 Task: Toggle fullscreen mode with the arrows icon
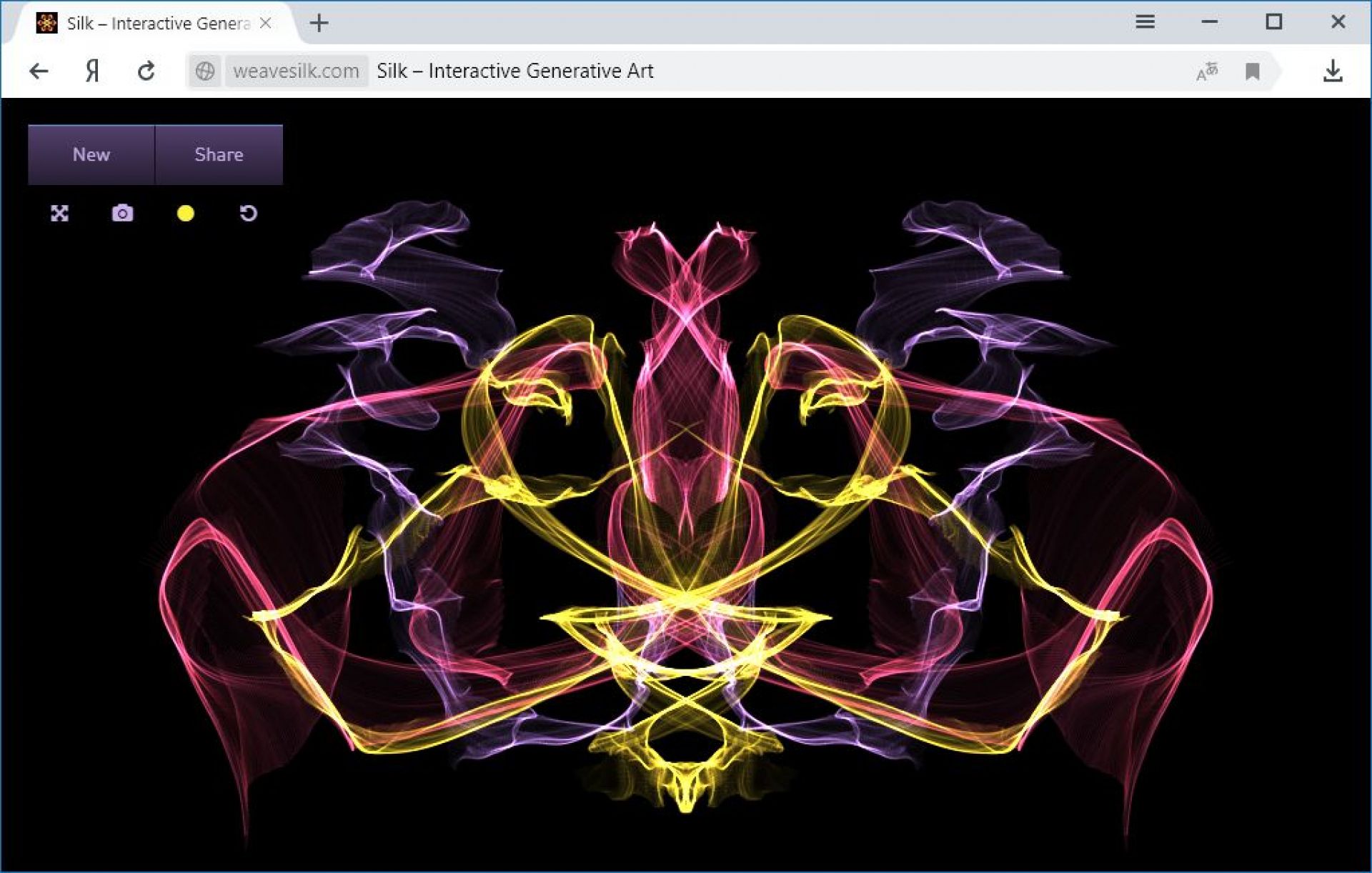pyautogui.click(x=59, y=213)
